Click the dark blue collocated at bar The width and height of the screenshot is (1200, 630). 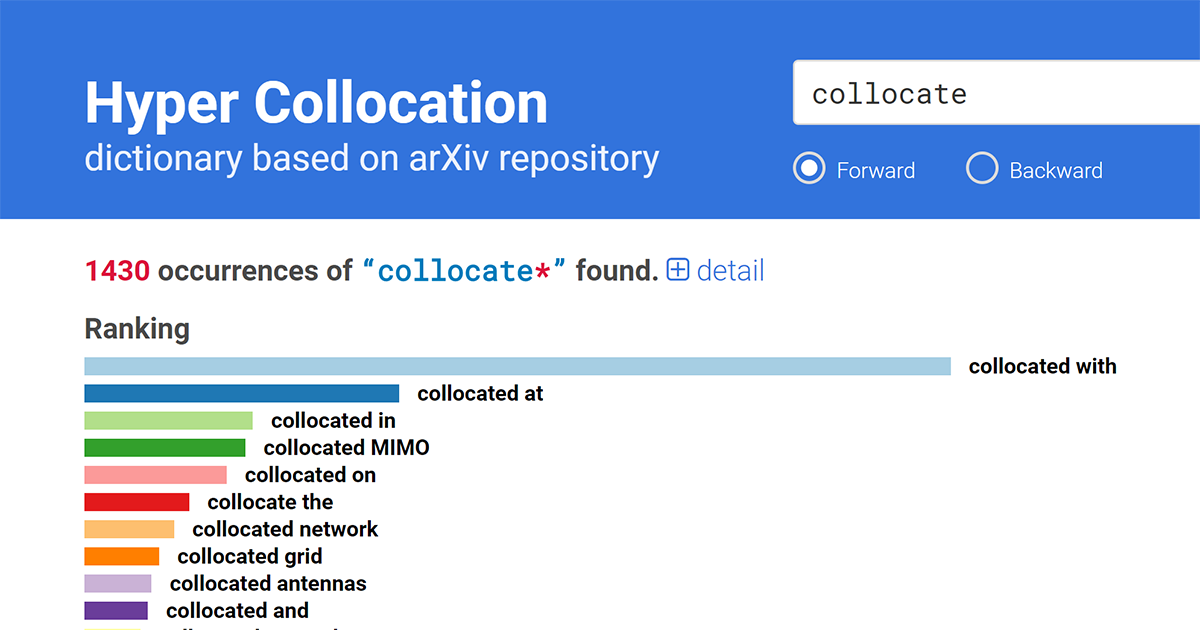tap(241, 393)
